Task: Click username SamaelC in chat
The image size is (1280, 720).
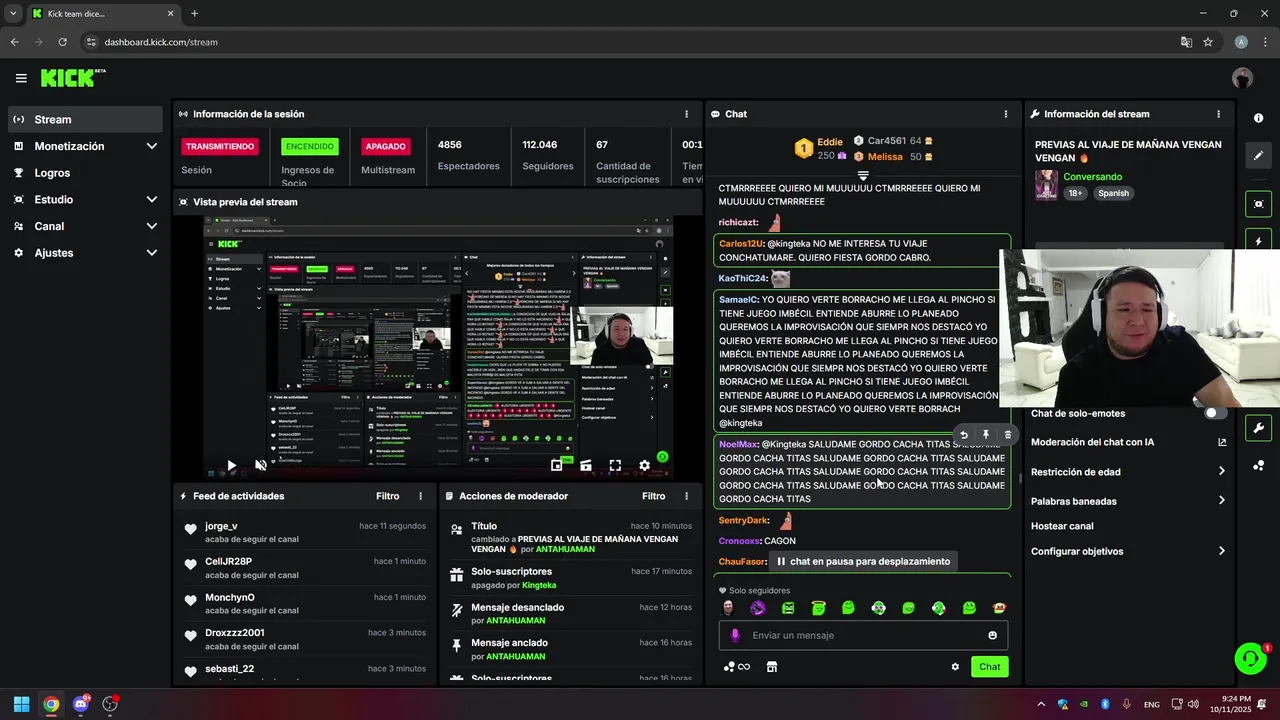Action: 738,300
